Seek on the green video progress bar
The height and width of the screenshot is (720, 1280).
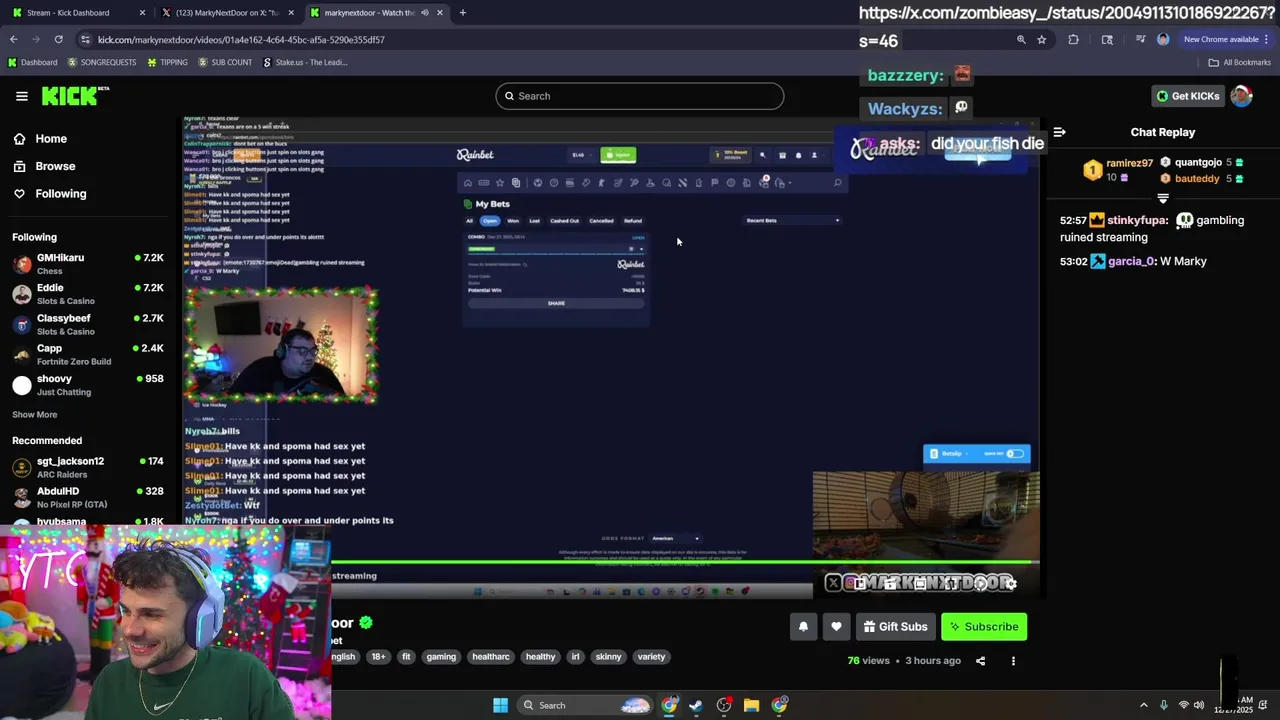point(611,562)
